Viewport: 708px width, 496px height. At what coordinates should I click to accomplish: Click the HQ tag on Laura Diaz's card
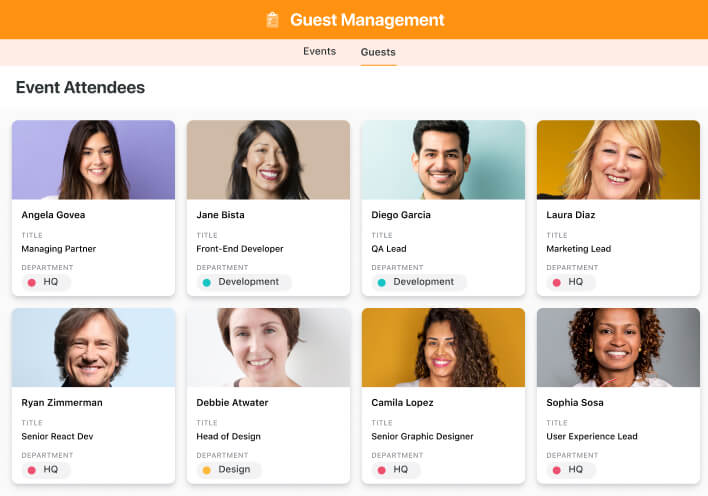pos(571,282)
